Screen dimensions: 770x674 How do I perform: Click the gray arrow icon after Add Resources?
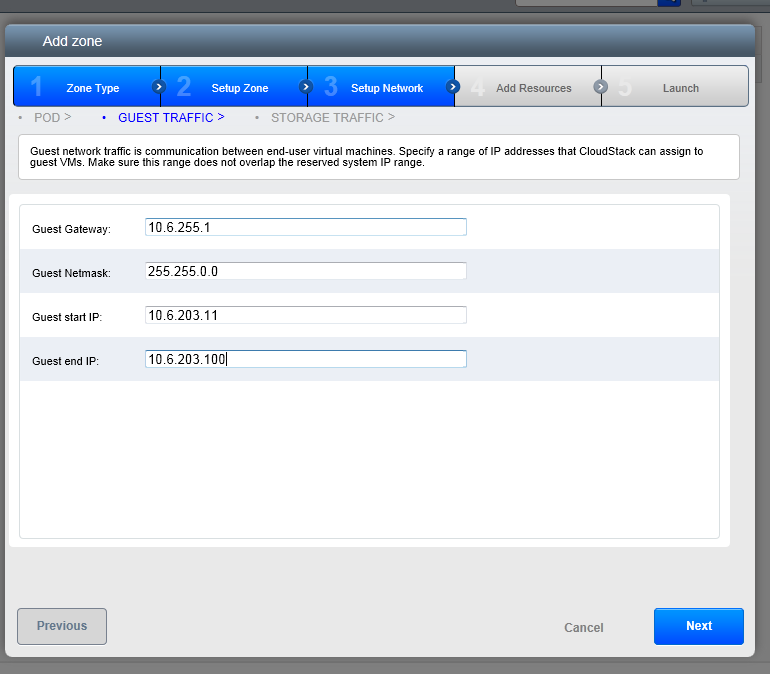click(x=600, y=87)
